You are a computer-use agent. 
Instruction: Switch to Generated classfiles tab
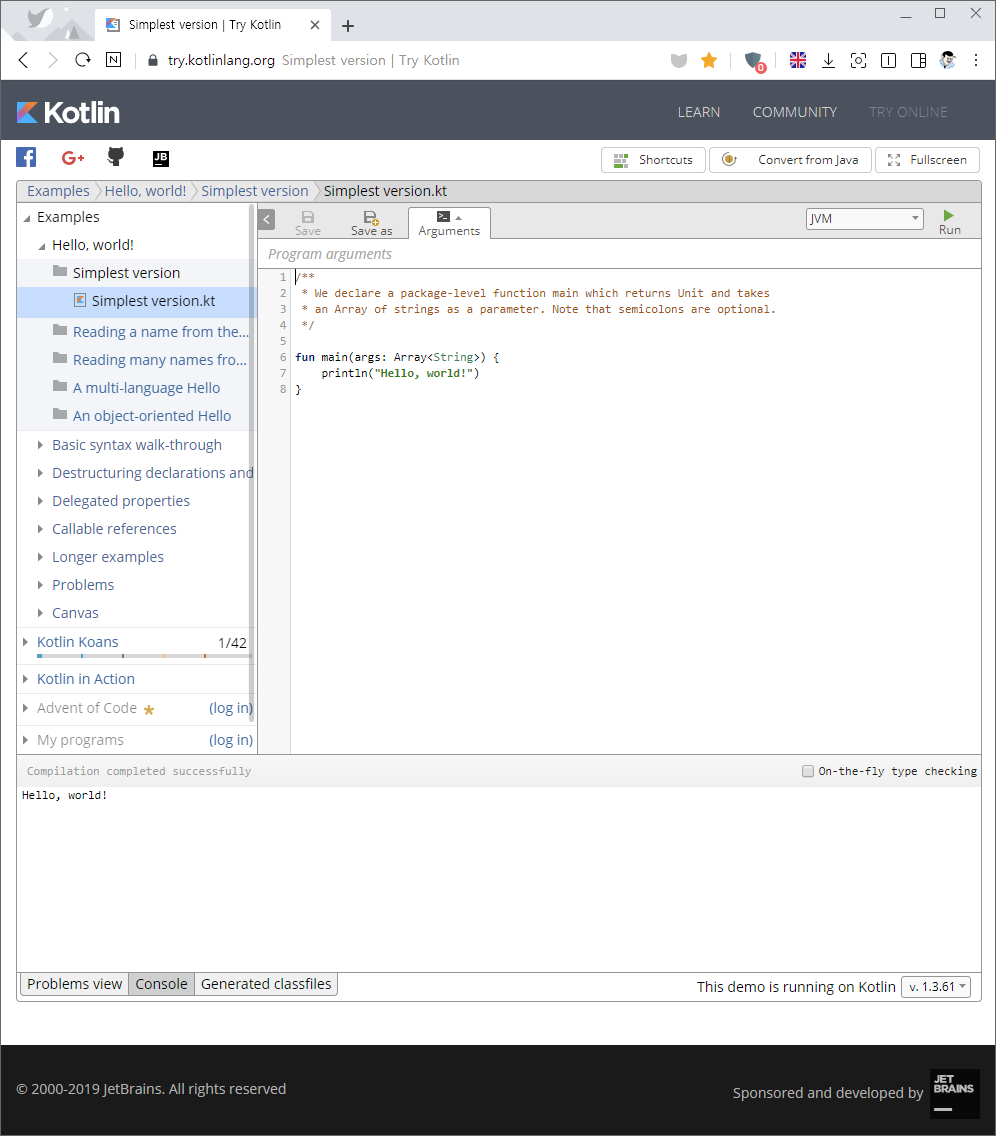coord(266,984)
